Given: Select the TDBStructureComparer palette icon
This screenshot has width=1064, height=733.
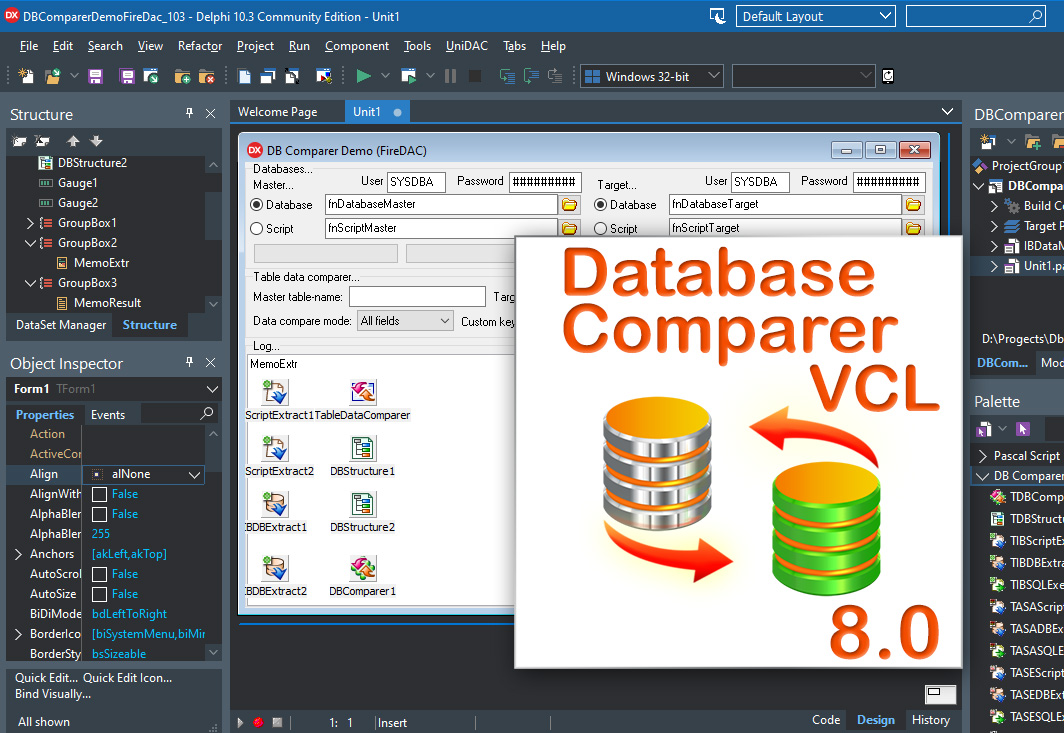Looking at the screenshot, I should [x=1018, y=518].
